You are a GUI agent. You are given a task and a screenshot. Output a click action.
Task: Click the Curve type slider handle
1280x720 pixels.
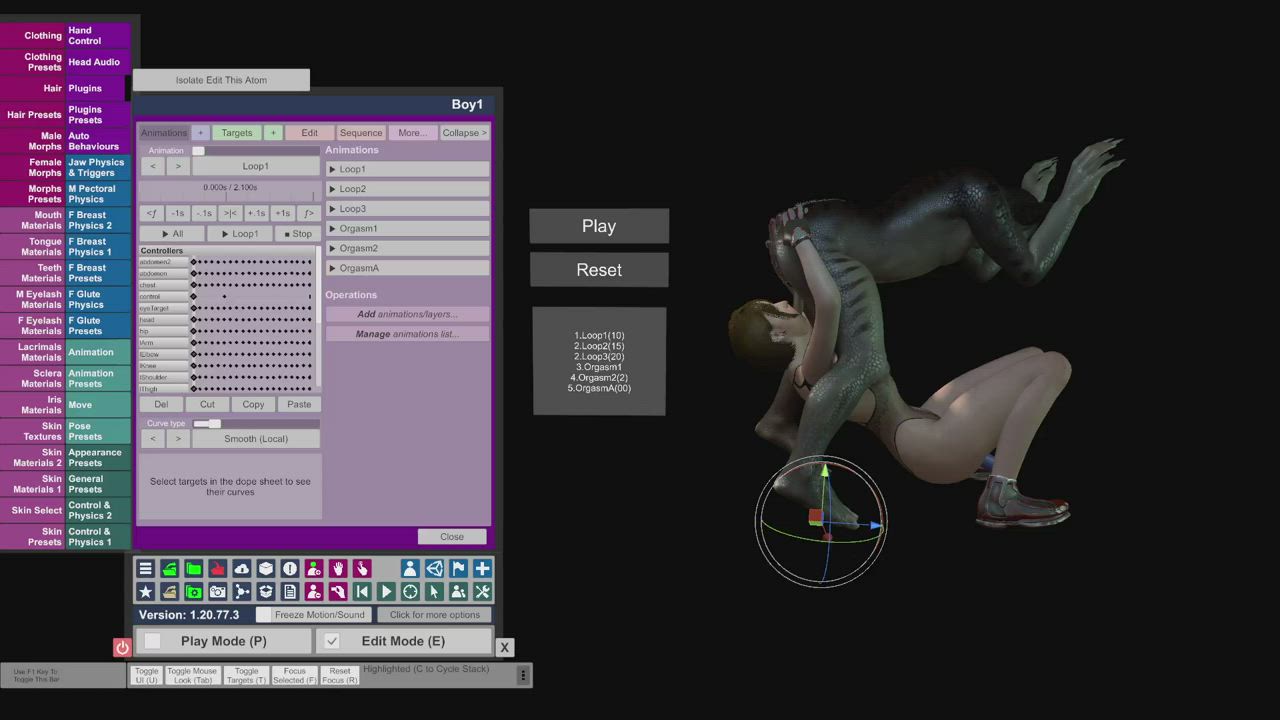pos(214,424)
